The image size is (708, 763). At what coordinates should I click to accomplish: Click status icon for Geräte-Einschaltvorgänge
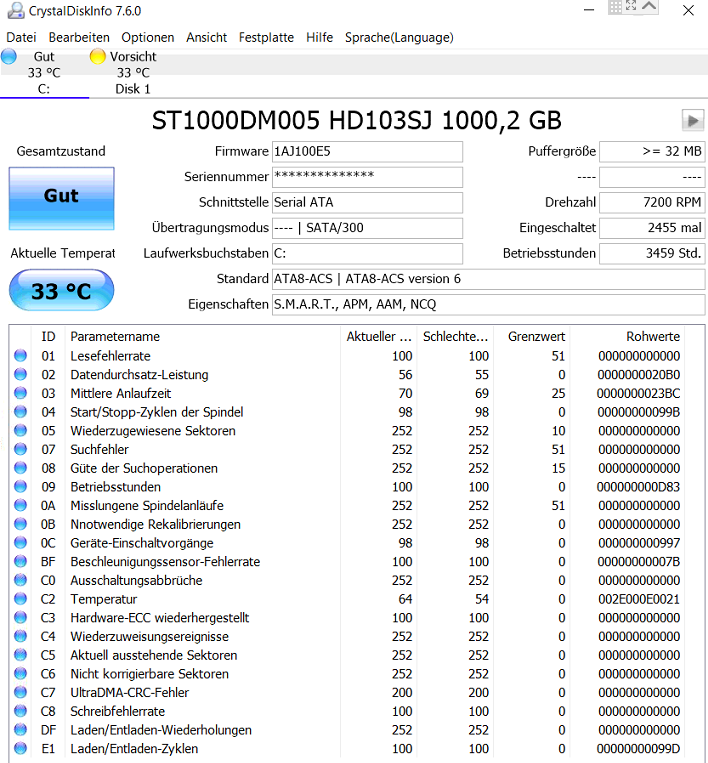pyautogui.click(x=20, y=543)
